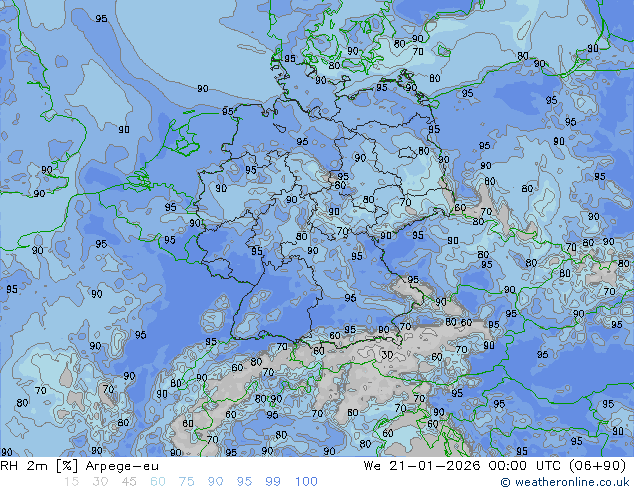Select the legend value 15
This screenshot has height=490, width=634.
pyautogui.click(x=71, y=482)
